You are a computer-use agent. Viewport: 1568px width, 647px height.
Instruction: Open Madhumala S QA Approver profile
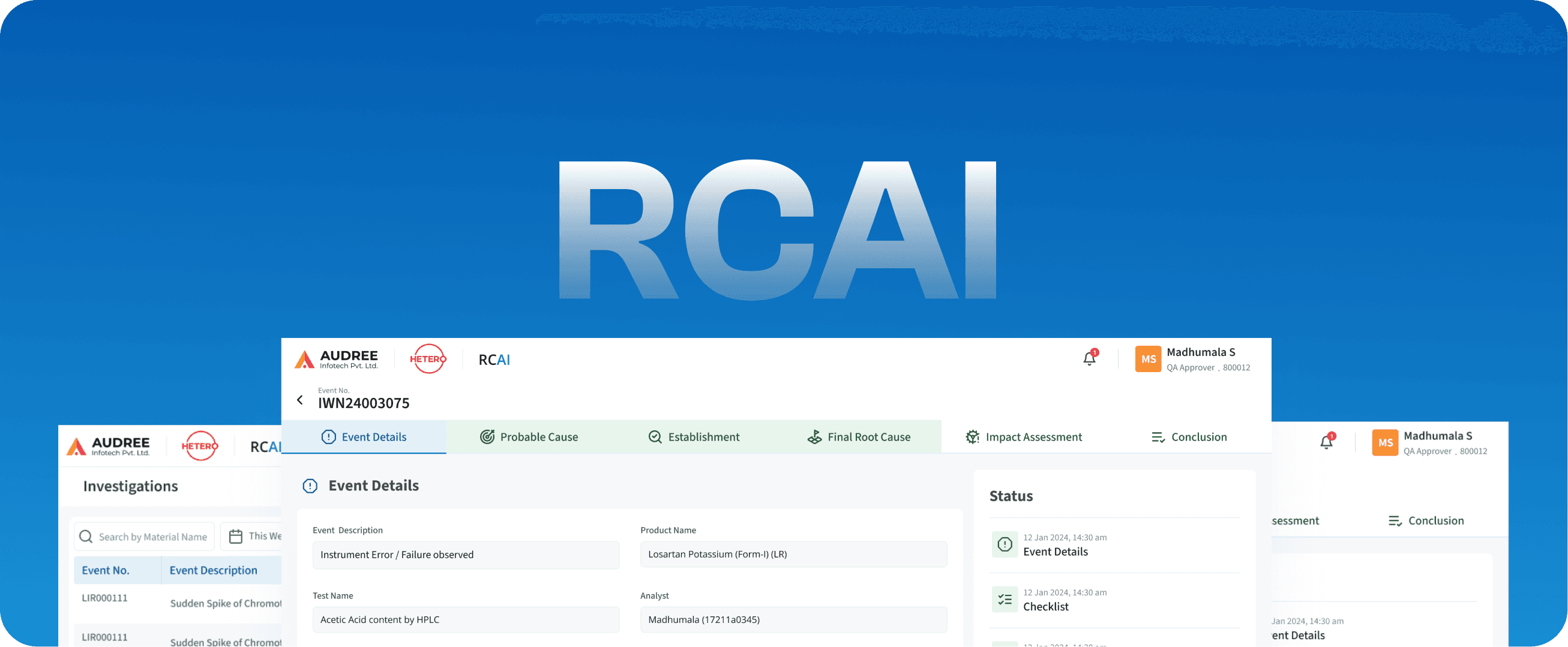[1199, 359]
